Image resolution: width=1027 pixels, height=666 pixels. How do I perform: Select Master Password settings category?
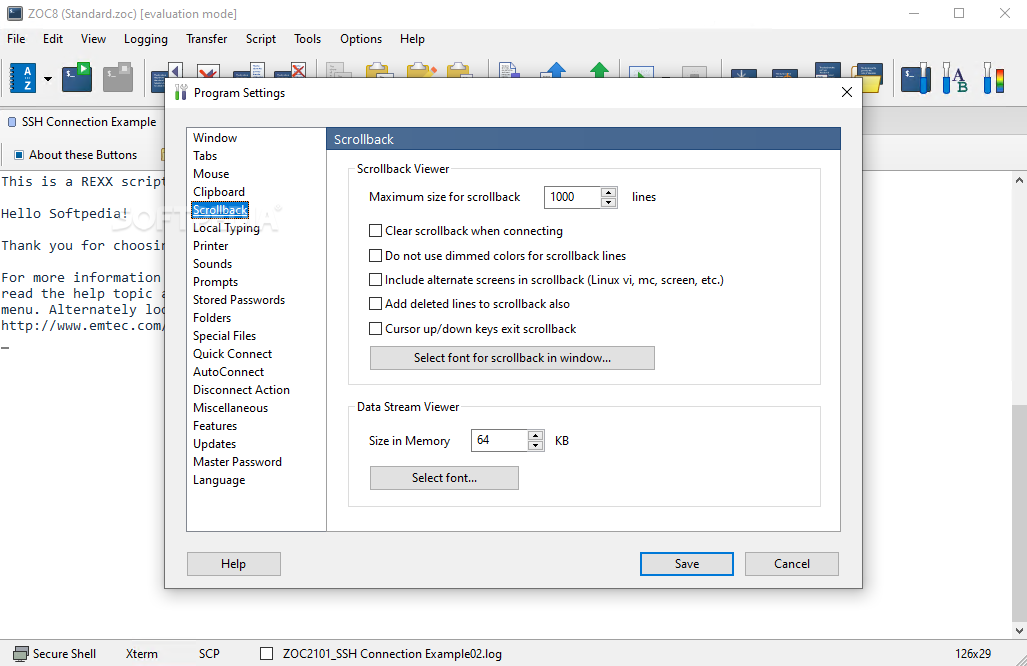pos(237,462)
